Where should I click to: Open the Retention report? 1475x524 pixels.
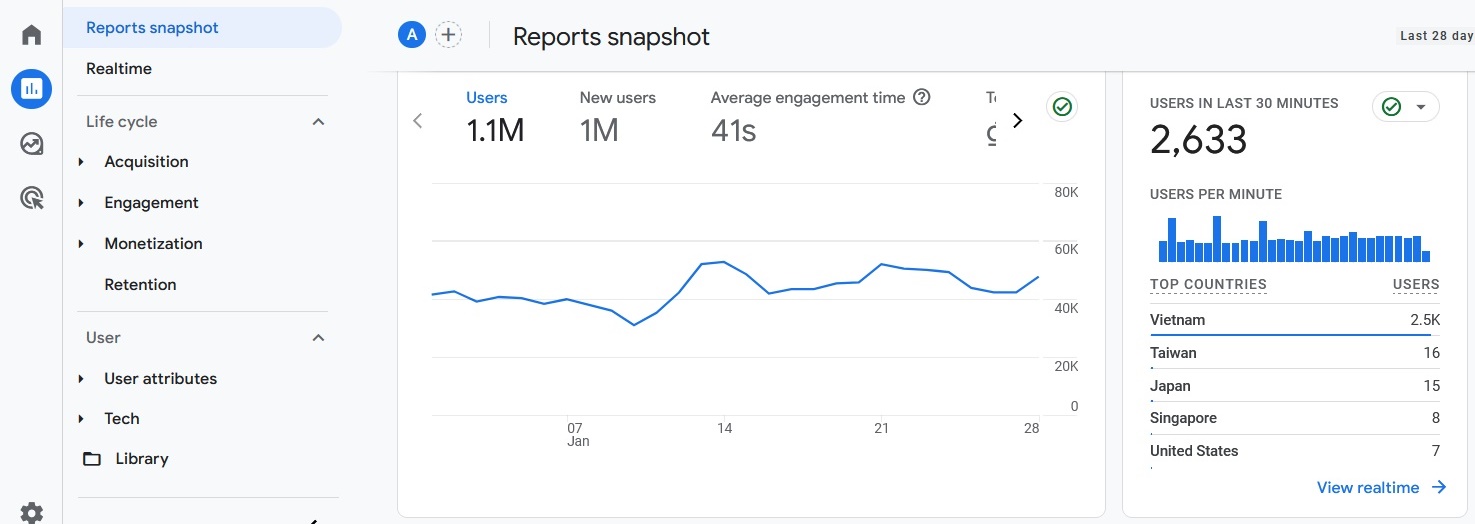tap(140, 285)
